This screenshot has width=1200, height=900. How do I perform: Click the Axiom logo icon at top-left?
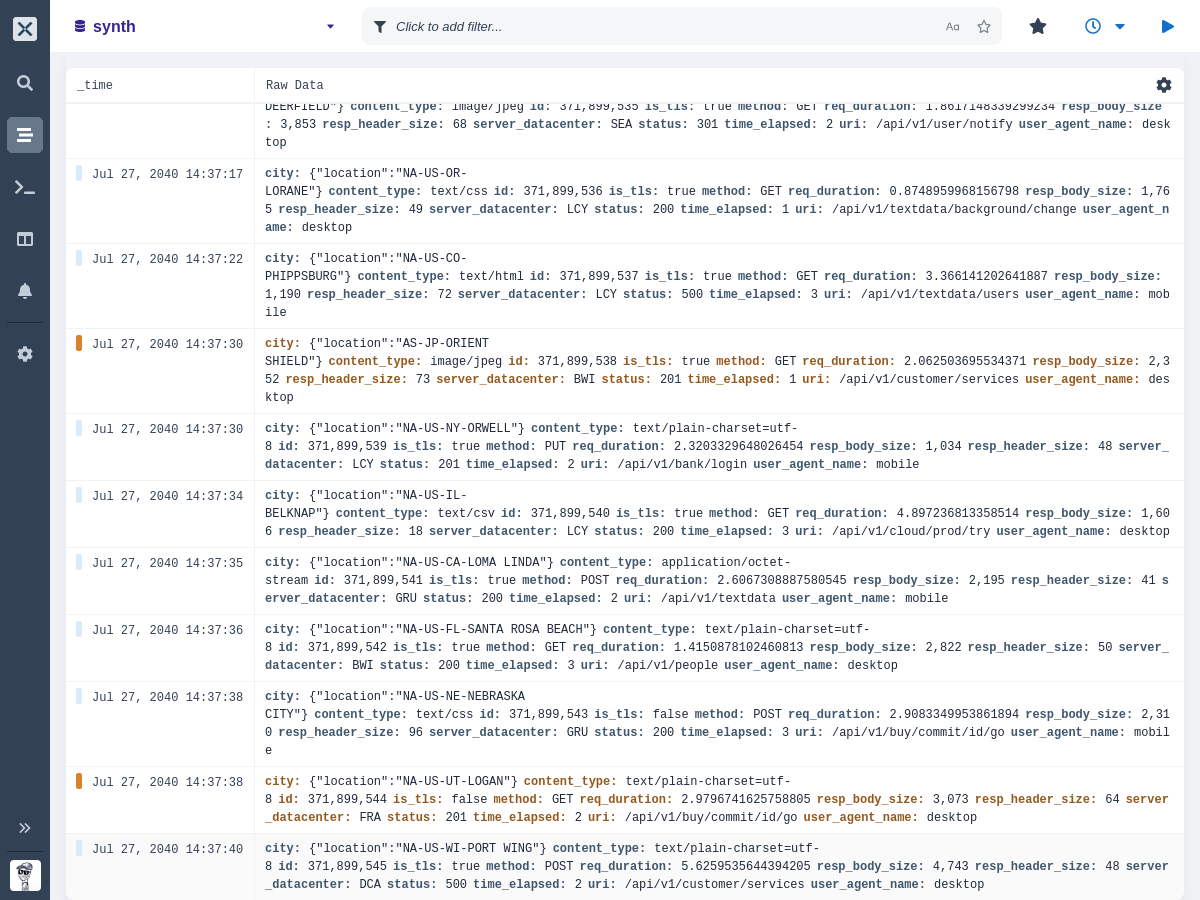pos(25,29)
